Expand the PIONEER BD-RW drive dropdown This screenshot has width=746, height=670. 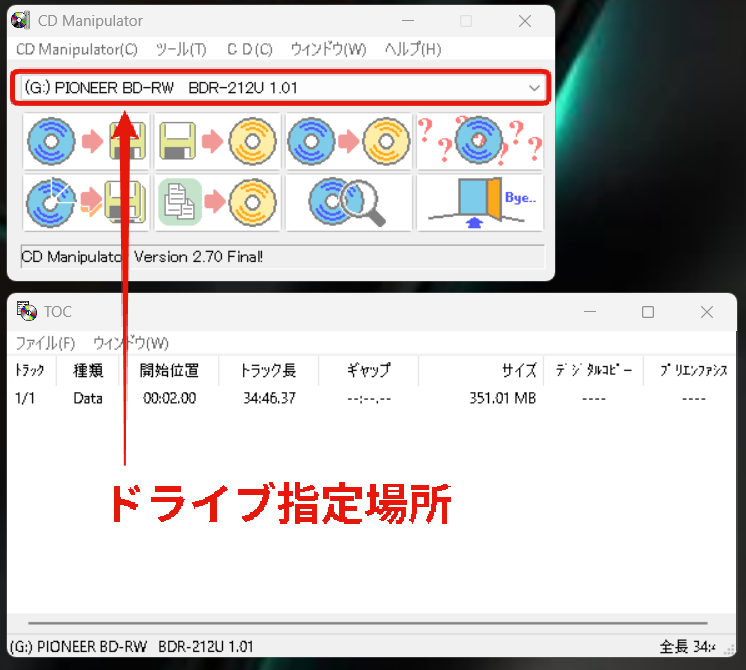(533, 88)
